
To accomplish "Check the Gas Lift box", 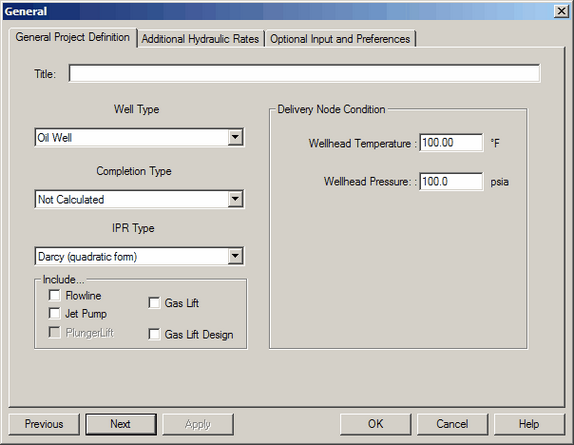I will point(154,303).
